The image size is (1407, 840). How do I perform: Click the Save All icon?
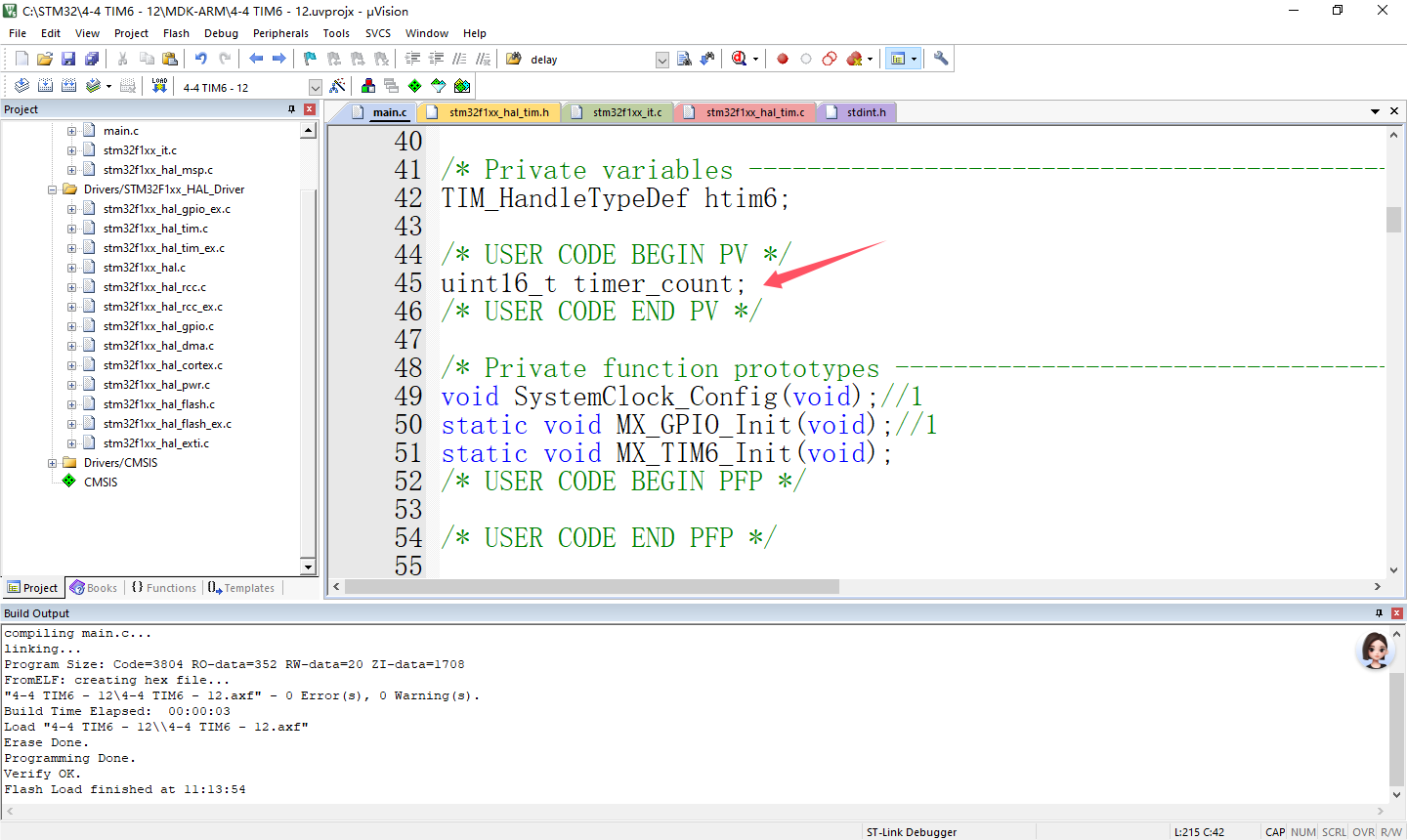(x=92, y=59)
